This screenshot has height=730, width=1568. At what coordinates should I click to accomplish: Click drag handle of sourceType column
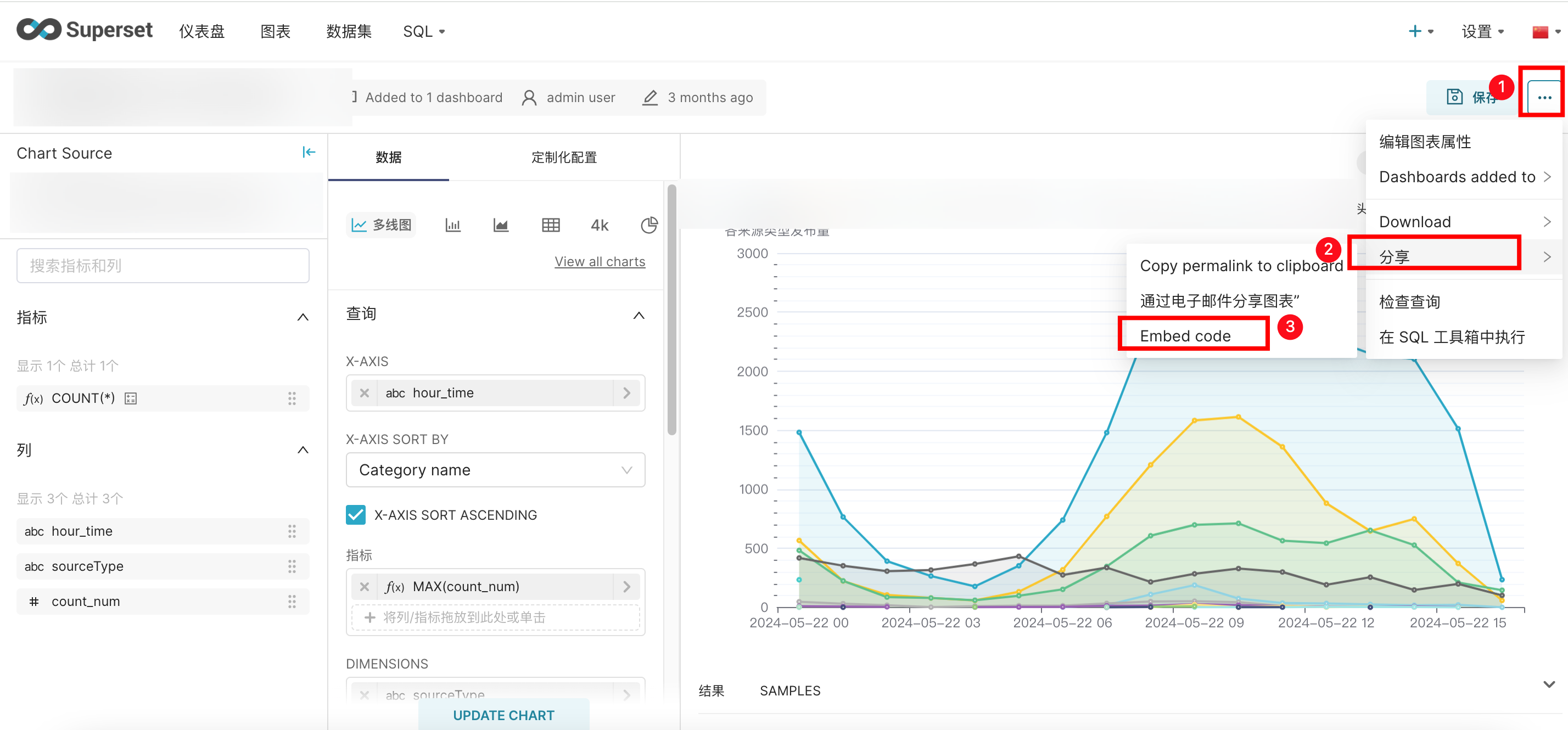click(292, 566)
